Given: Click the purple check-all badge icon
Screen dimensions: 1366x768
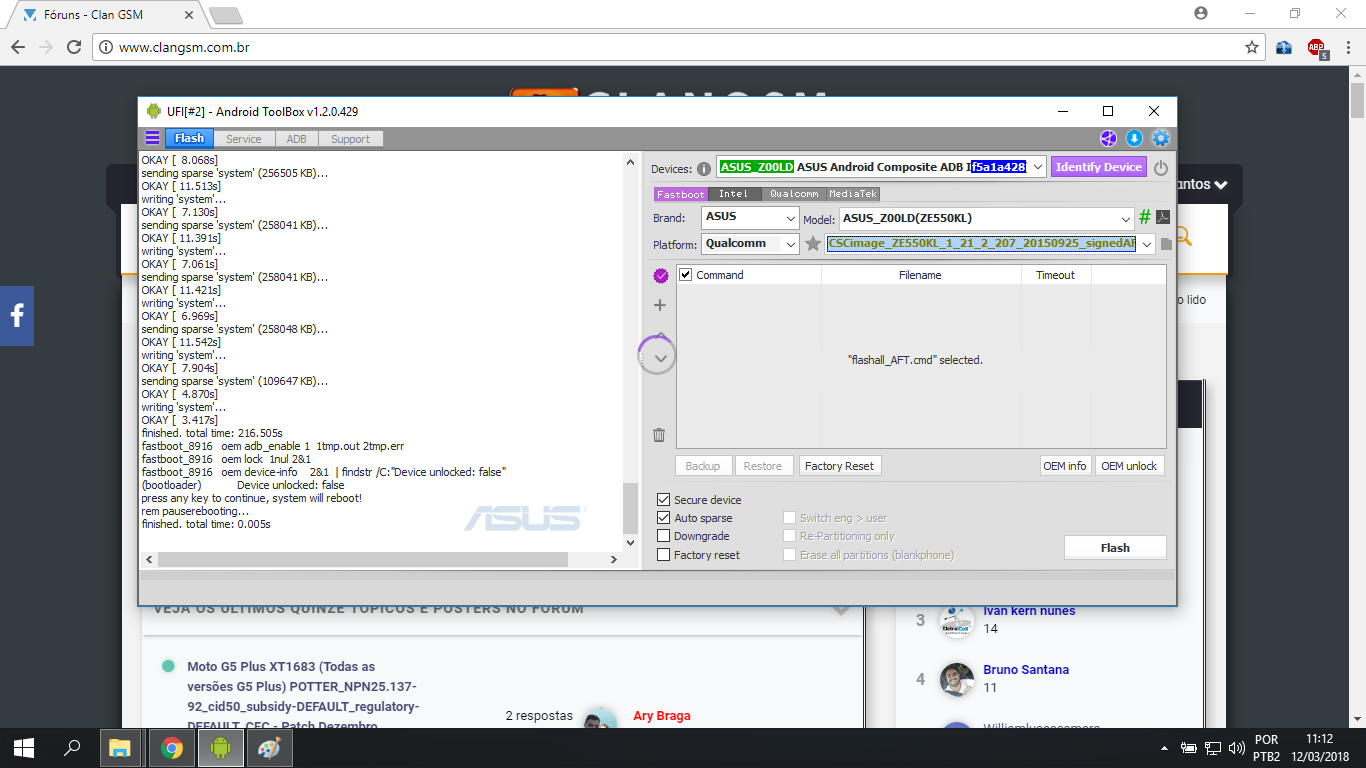Looking at the screenshot, I should (x=660, y=276).
